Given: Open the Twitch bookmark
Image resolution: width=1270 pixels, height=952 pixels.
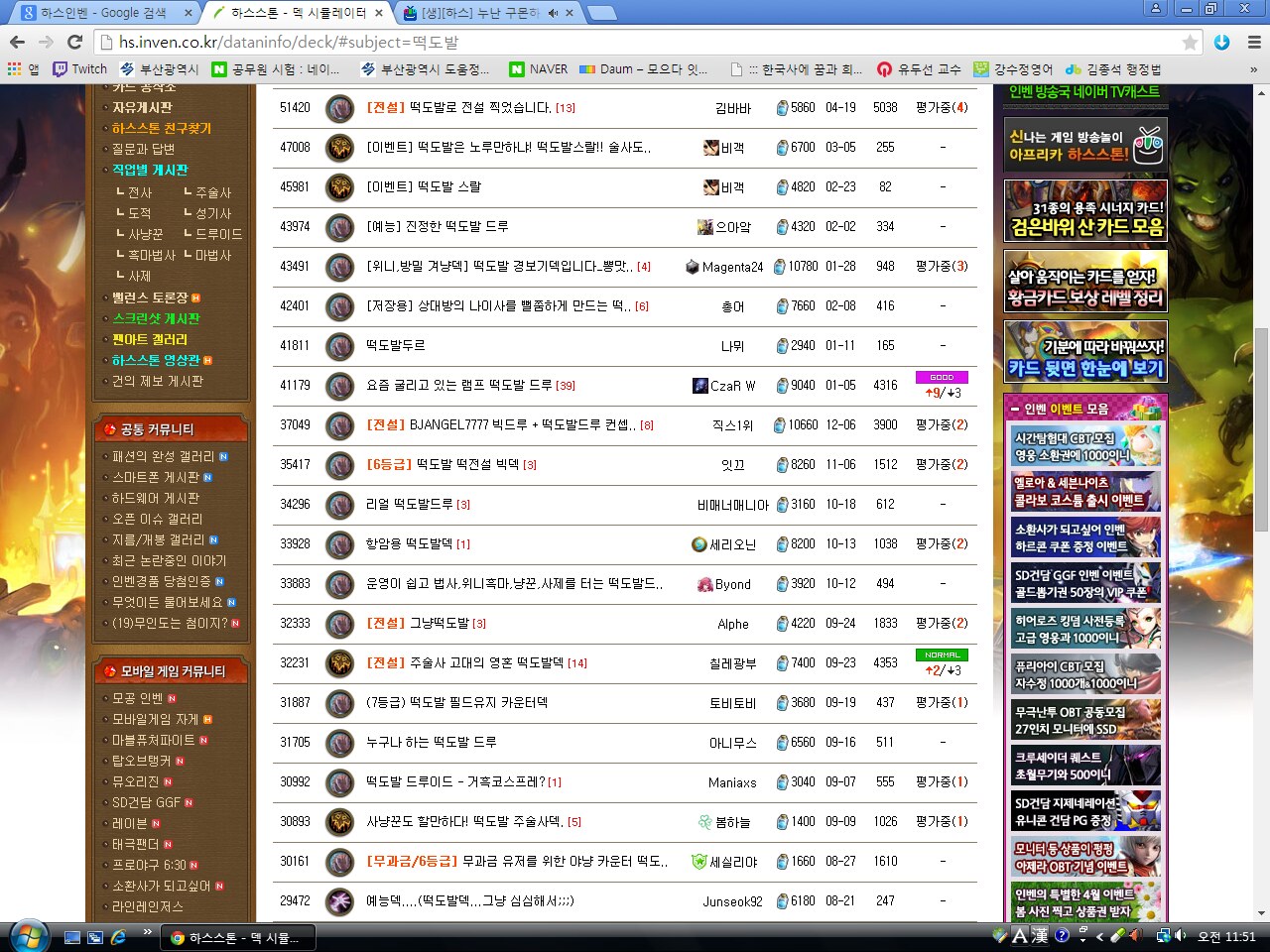Looking at the screenshot, I should (79, 68).
